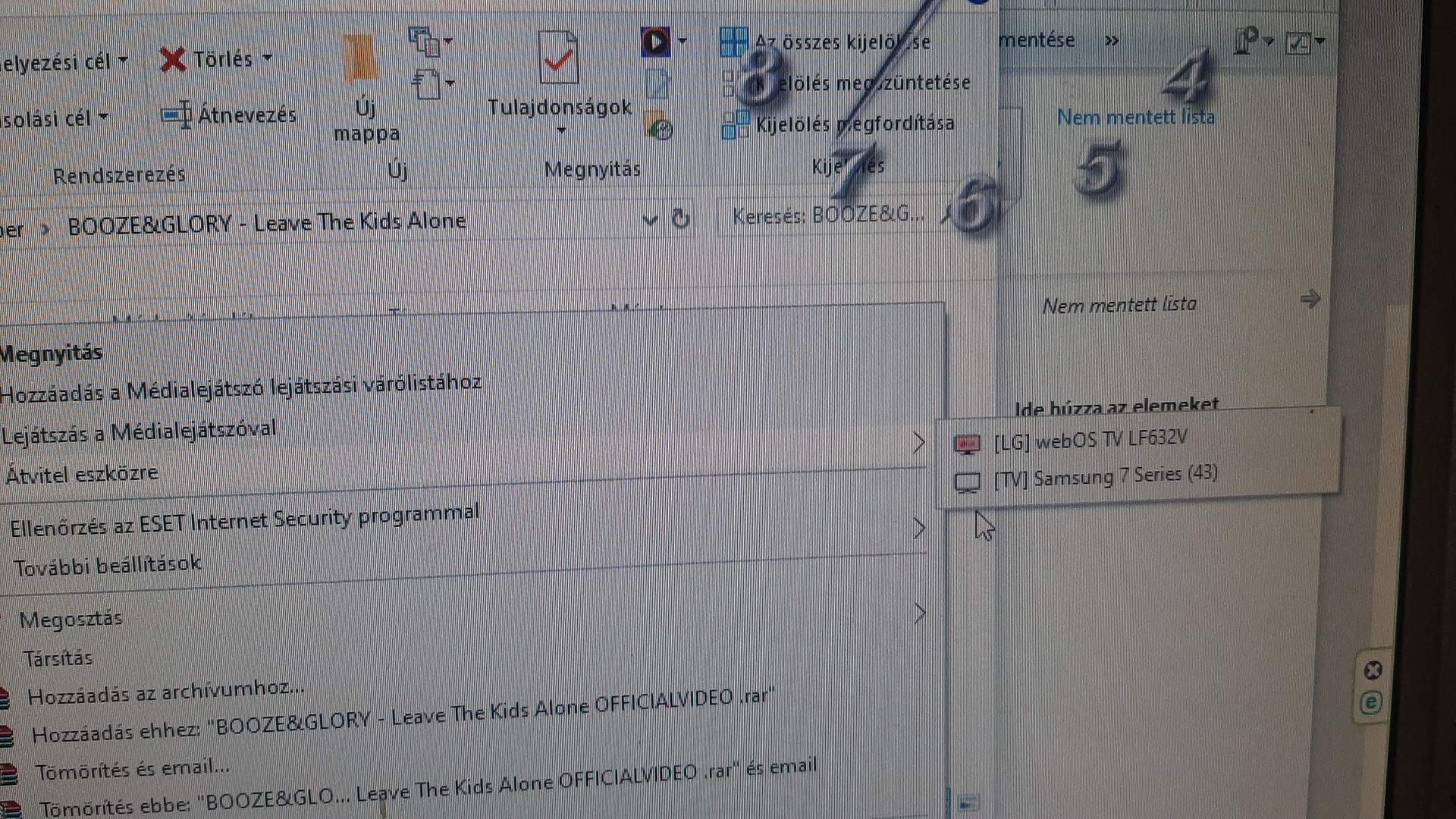
Task: Click Hozzáadás az archívumhoz... entry
Action: tap(165, 692)
